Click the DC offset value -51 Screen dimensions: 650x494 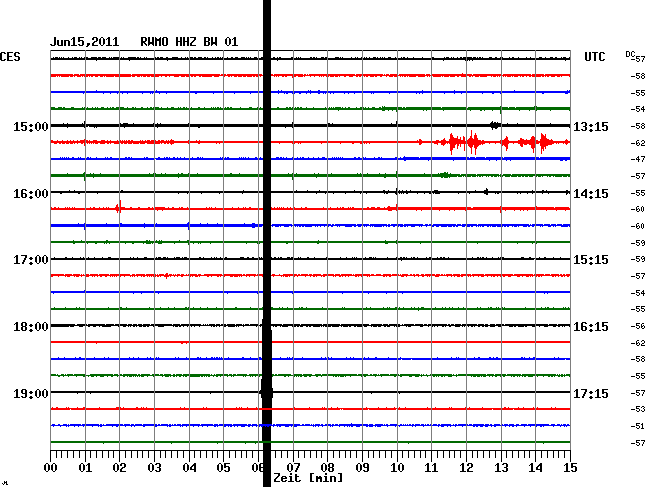pyautogui.click(x=638, y=426)
